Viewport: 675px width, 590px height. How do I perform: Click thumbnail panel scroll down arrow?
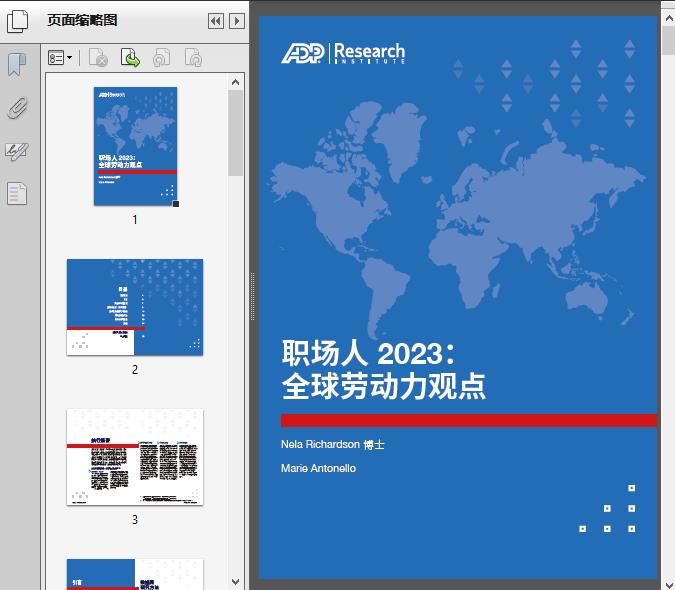(x=235, y=582)
